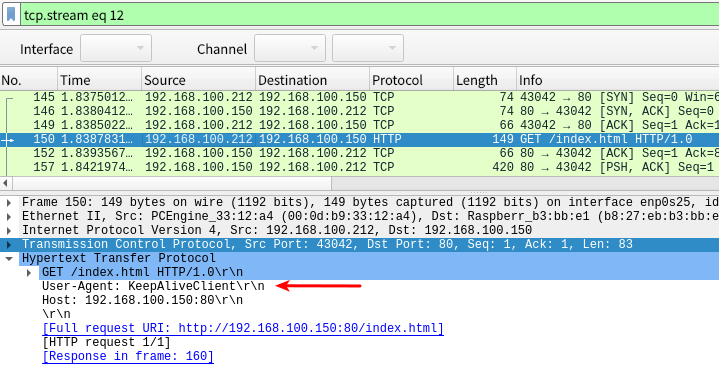Open the Interface dropdown
The image size is (719, 383).
pyautogui.click(x=116, y=48)
